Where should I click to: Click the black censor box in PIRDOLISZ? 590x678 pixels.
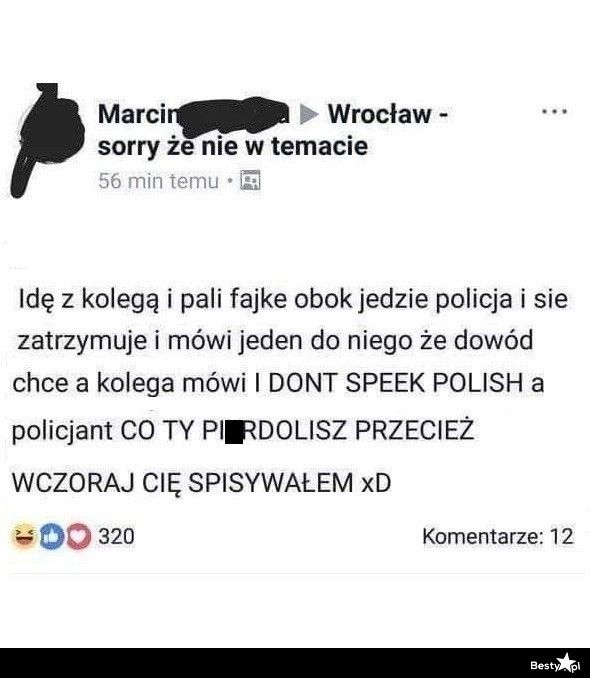tap(234, 431)
